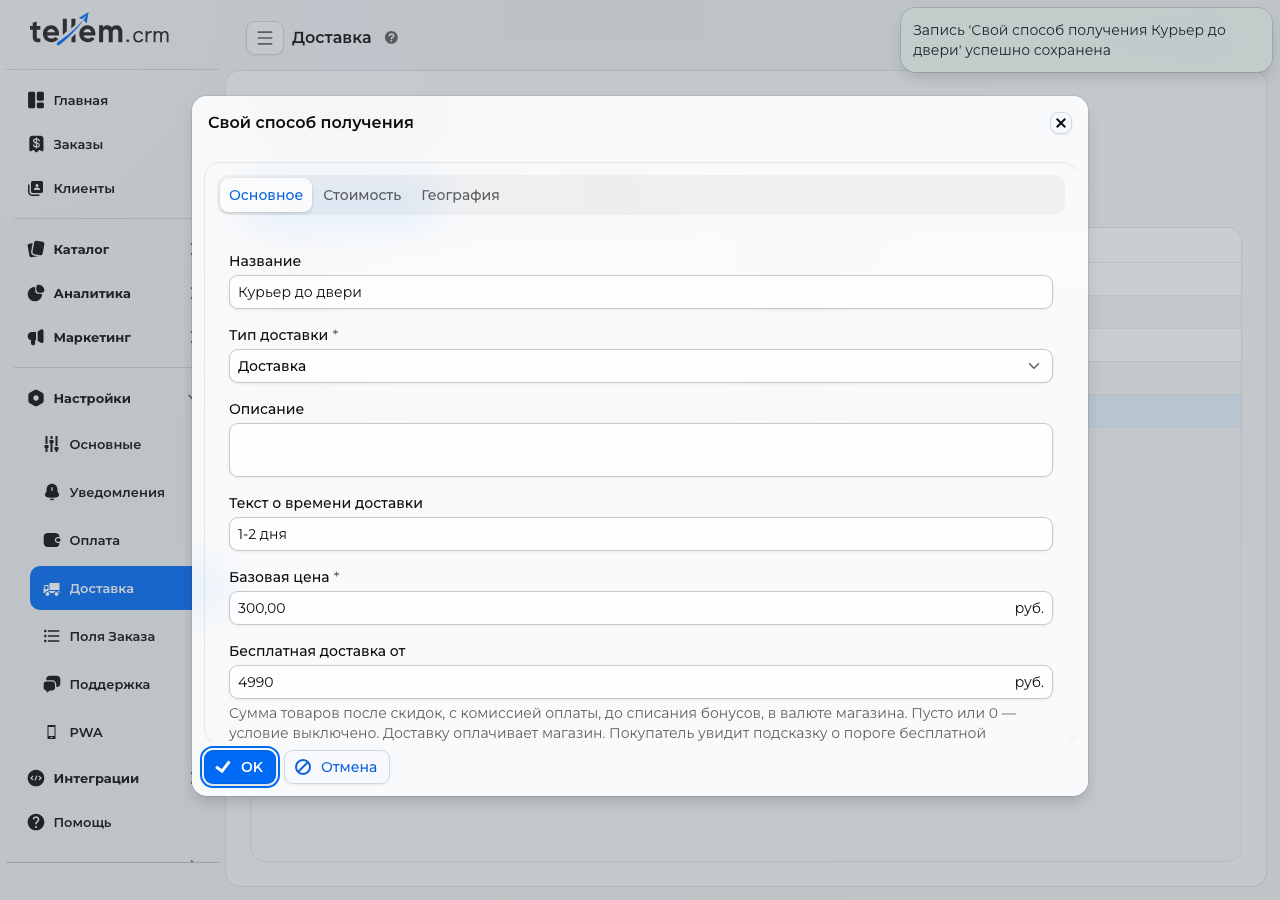This screenshot has width=1280, height=900.
Task: Click the Поддержка chat bubbles icon
Action: [x=52, y=684]
